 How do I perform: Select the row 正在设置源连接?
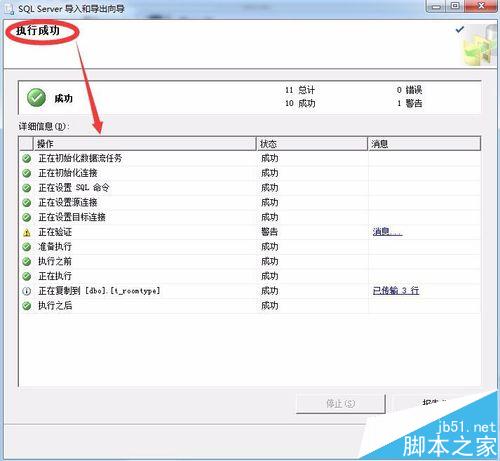250,202
